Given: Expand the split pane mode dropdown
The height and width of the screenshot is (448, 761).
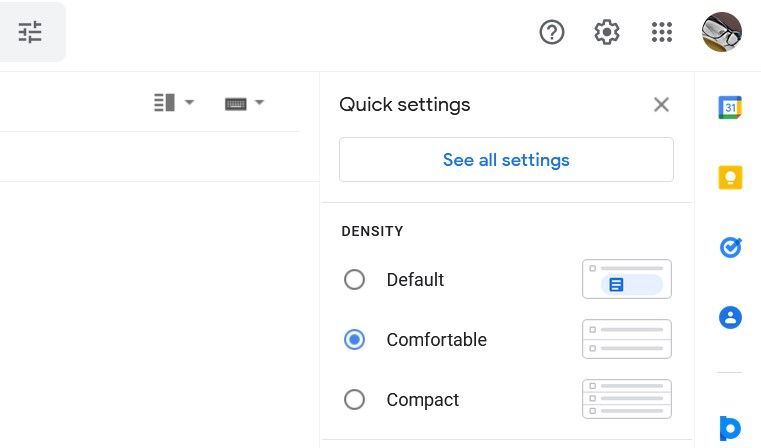Looking at the screenshot, I should (174, 102).
